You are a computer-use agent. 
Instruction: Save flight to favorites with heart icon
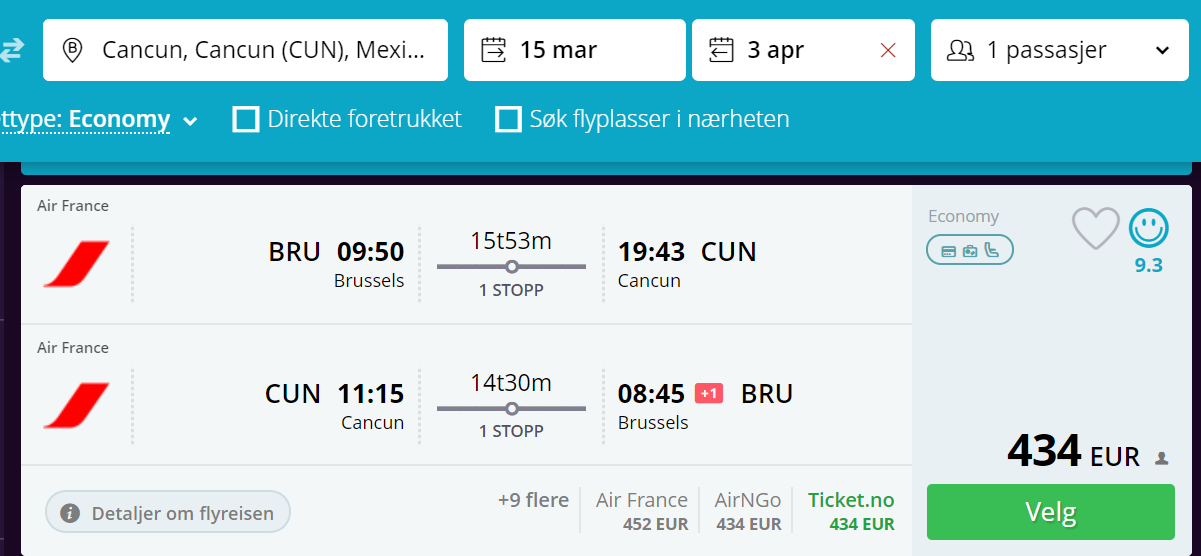click(1095, 228)
